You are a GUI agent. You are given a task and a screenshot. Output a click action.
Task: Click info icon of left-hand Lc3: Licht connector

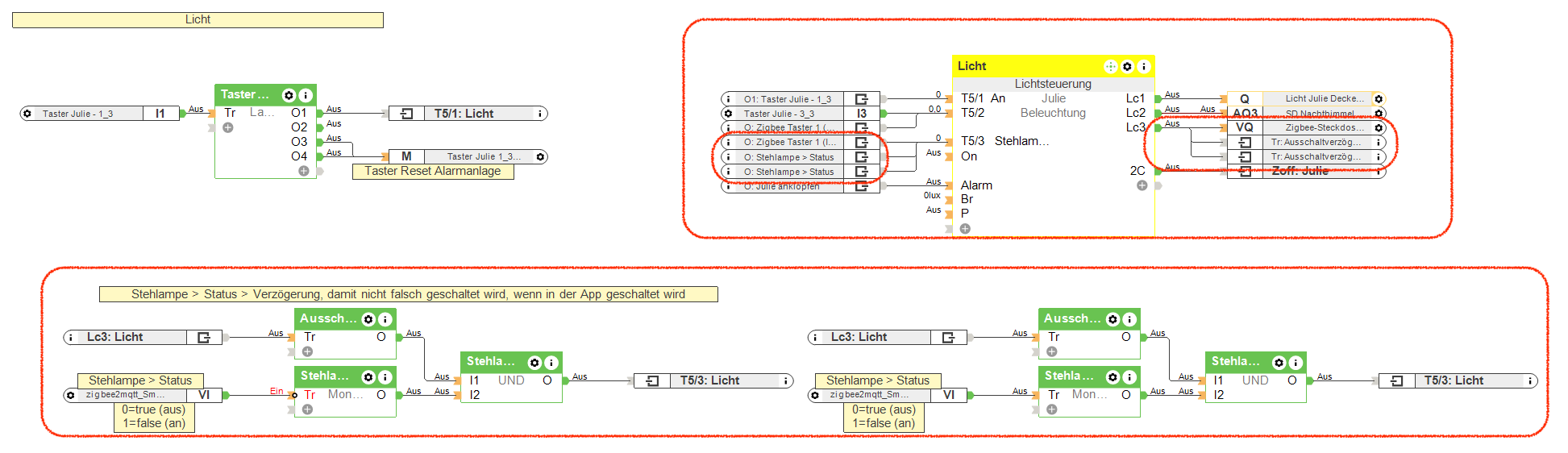tap(71, 338)
